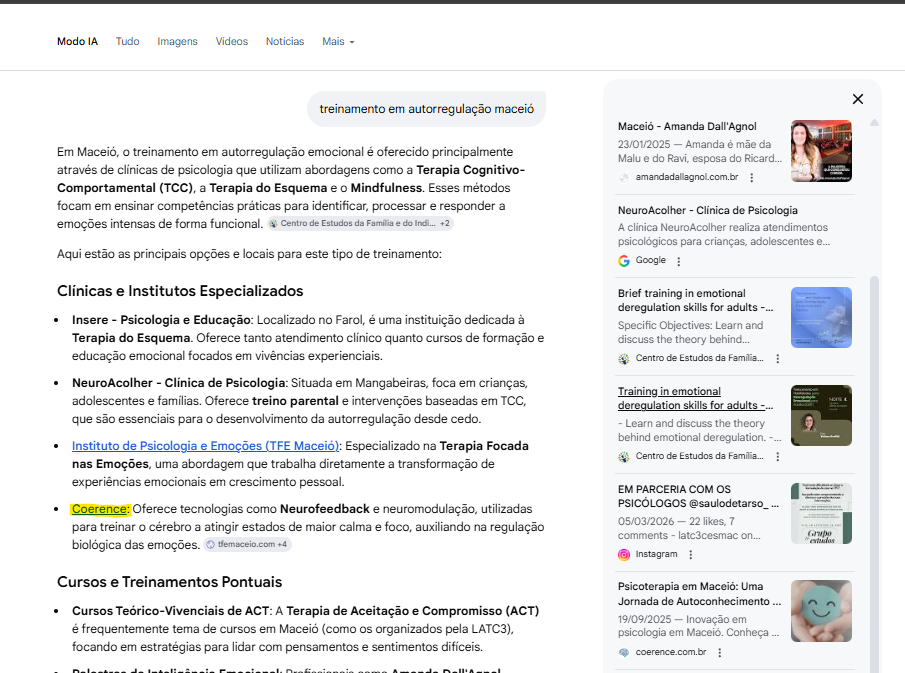Open the Vídeos tab
Image resolution: width=905 pixels, height=673 pixels.
[x=231, y=42]
